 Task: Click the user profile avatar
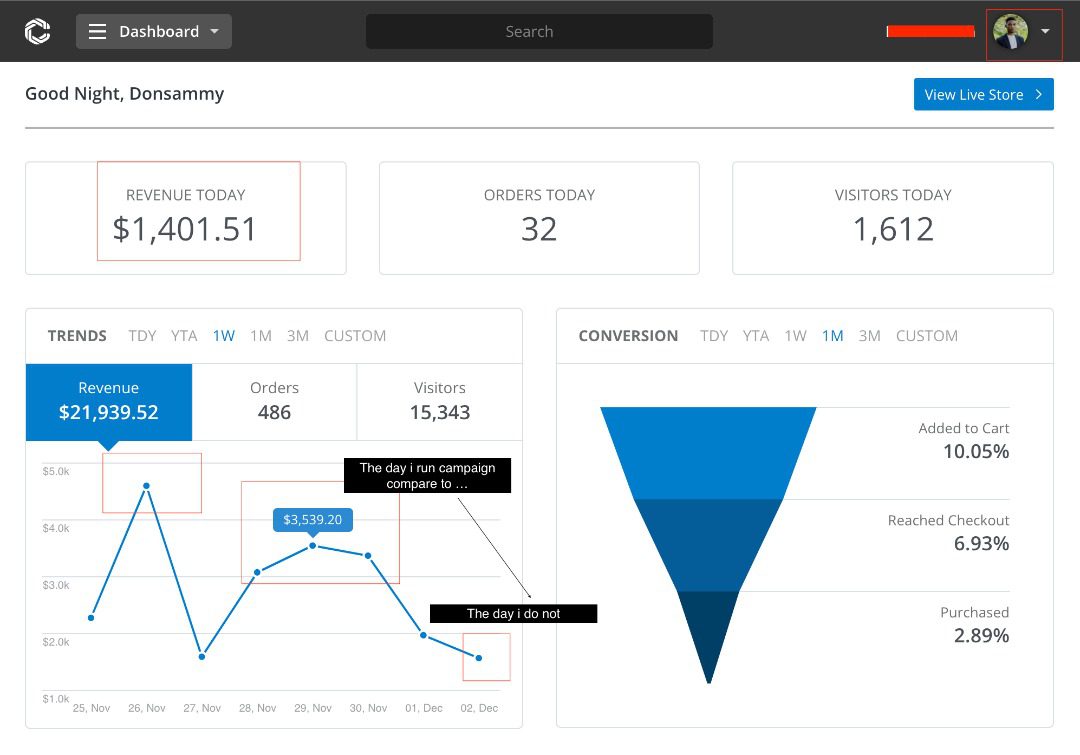(1010, 32)
